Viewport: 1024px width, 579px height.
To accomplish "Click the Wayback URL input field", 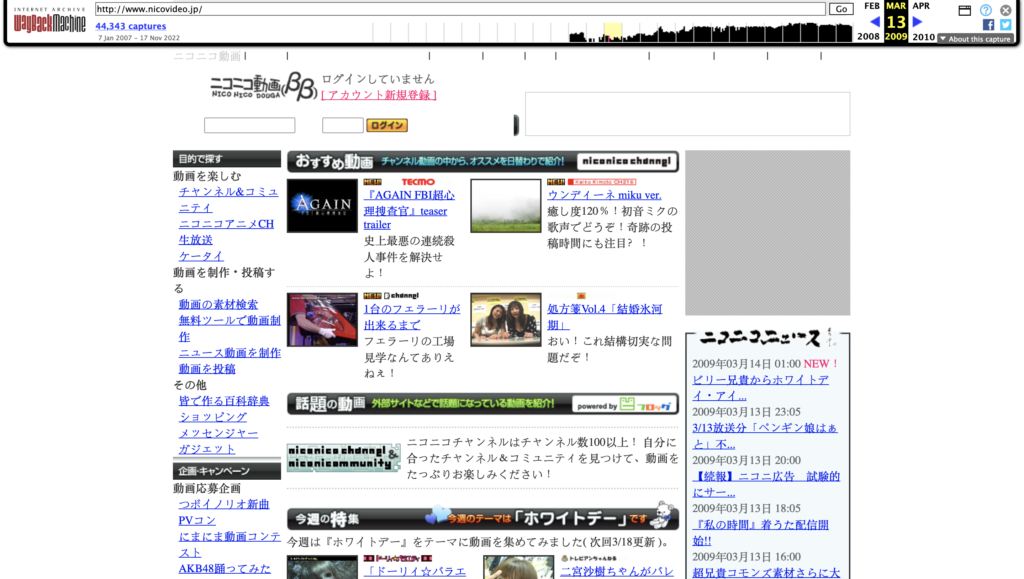I will pos(460,9).
